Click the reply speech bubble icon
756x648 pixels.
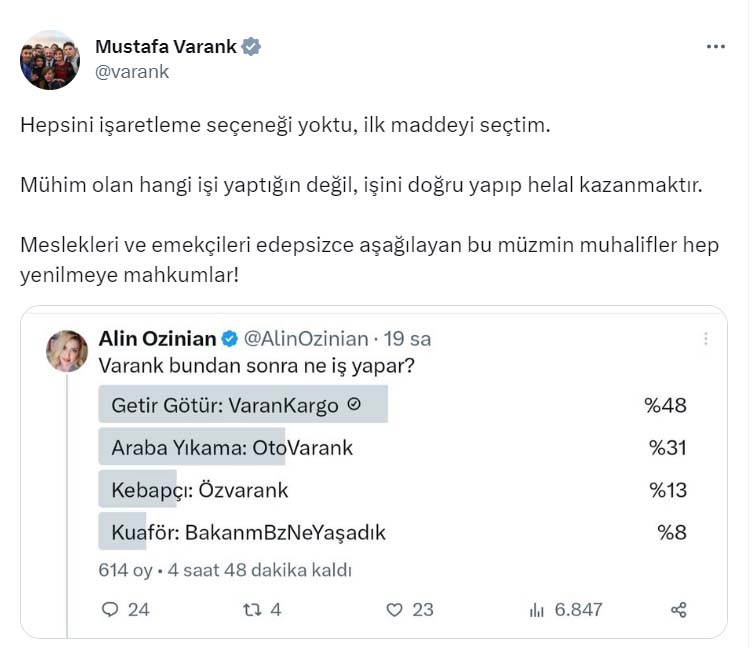(x=111, y=609)
